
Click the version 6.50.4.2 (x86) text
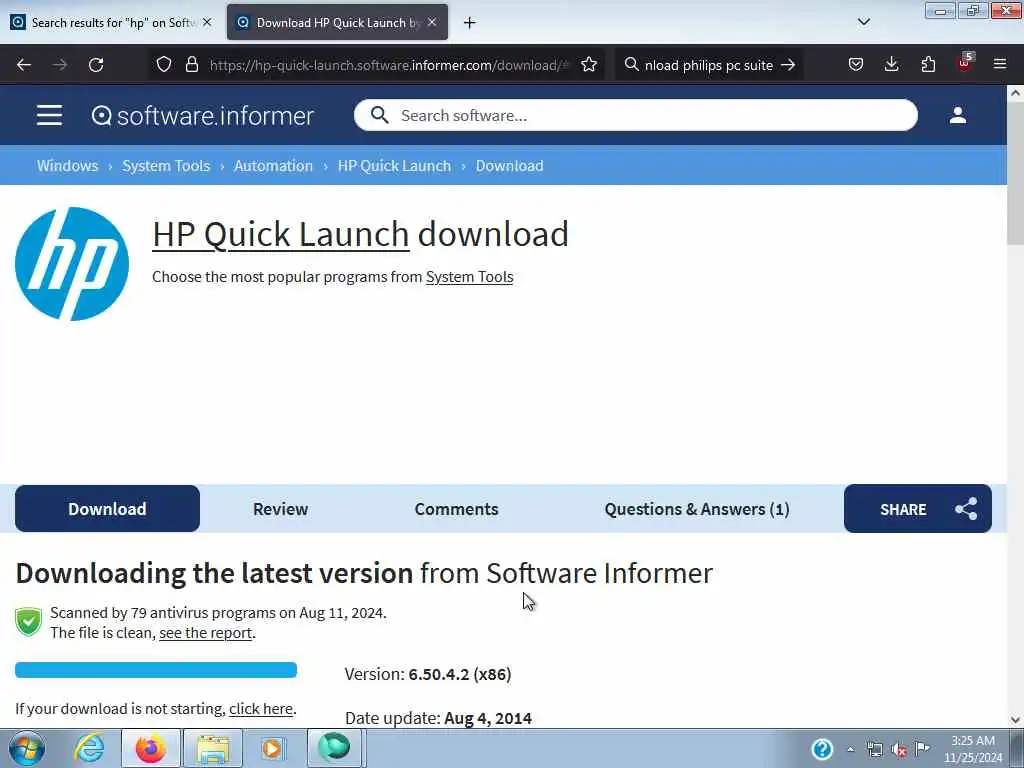pos(460,674)
